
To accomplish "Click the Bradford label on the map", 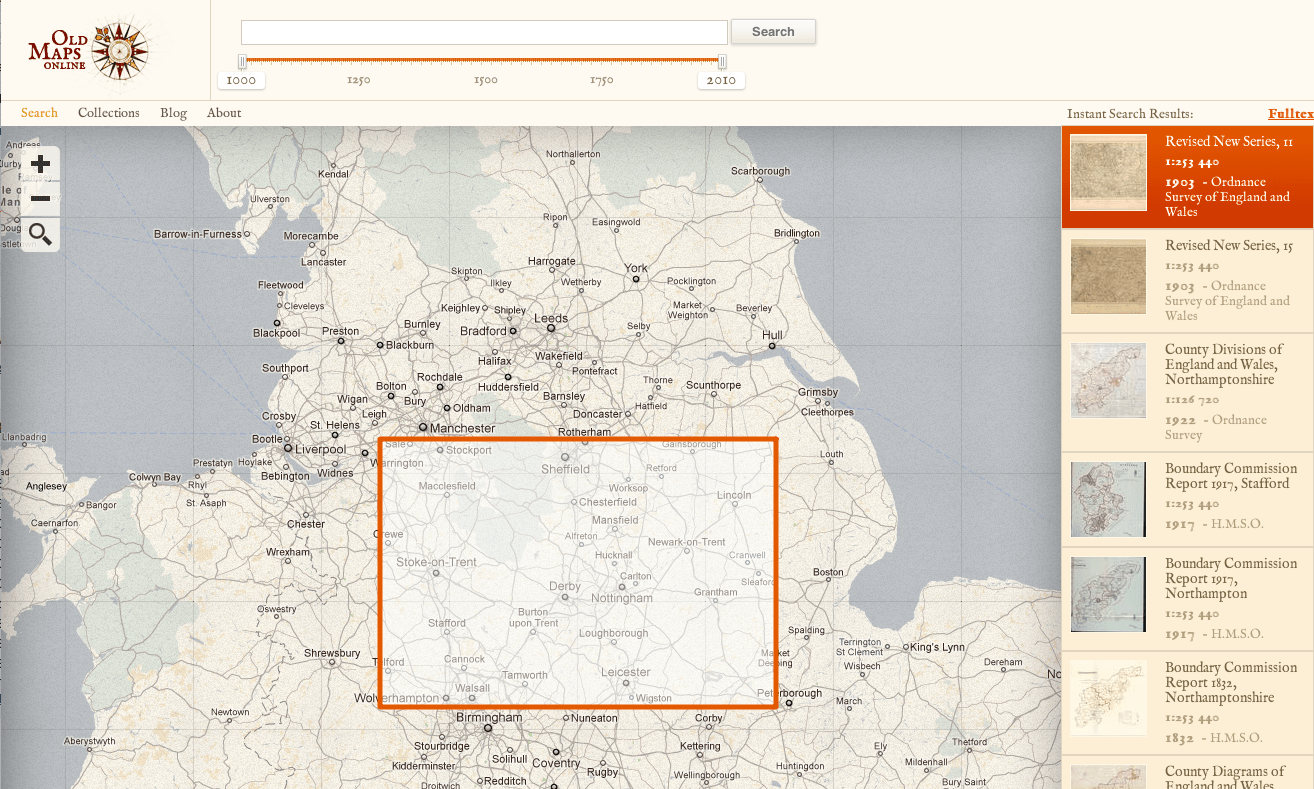I will tap(483, 331).
